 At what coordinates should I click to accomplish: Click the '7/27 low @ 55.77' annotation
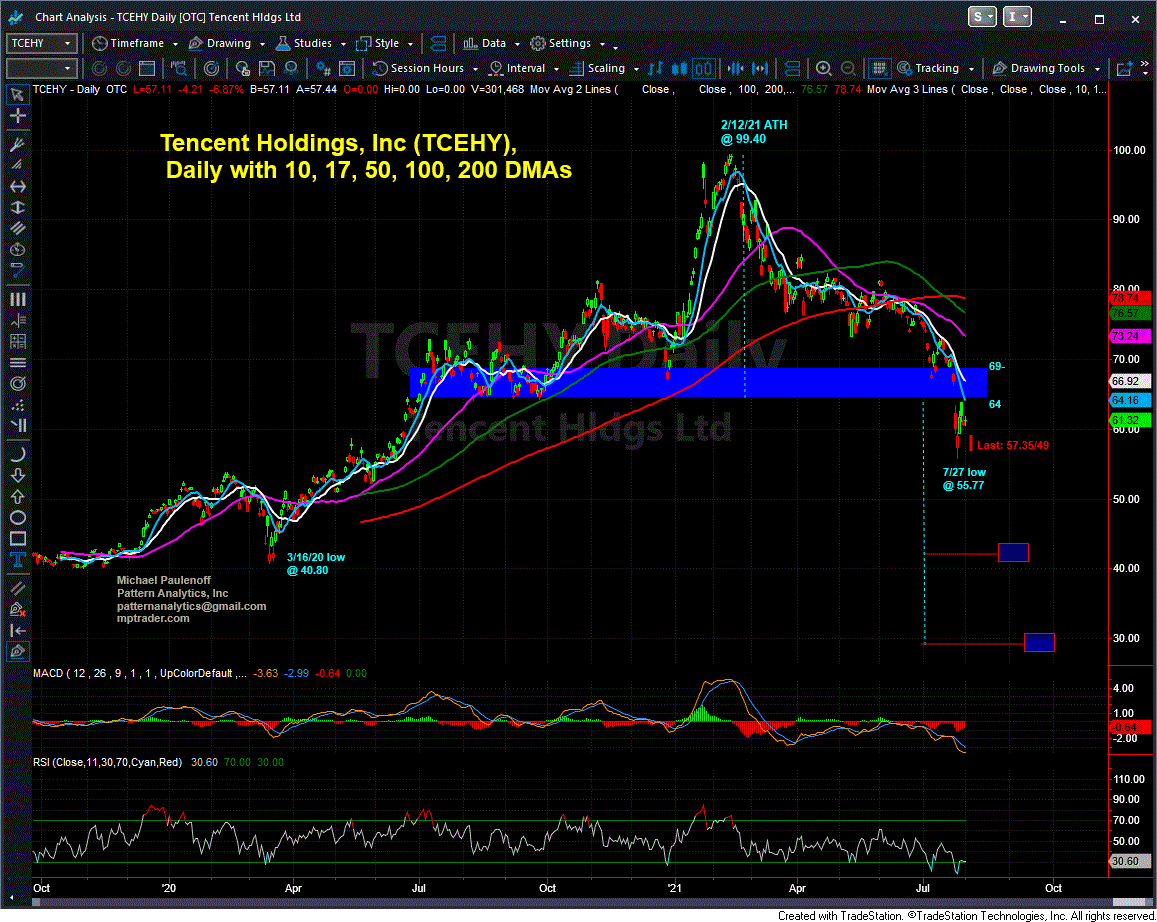[x=964, y=479]
